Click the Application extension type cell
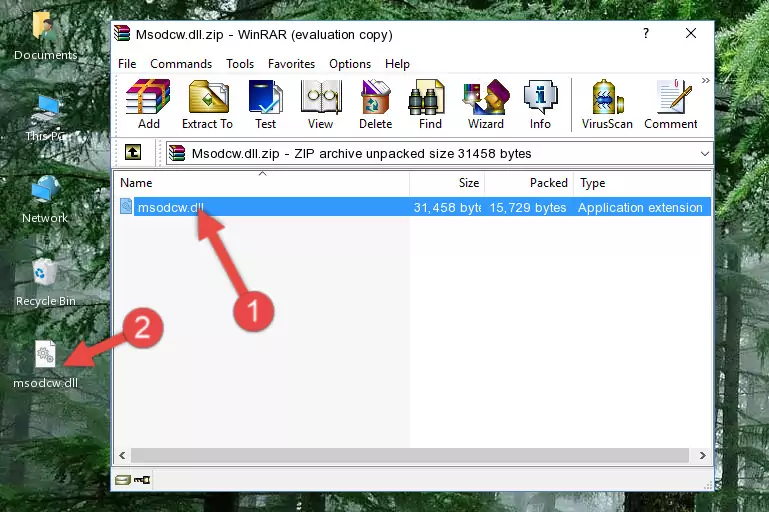The height and width of the screenshot is (512, 769). 640,207
